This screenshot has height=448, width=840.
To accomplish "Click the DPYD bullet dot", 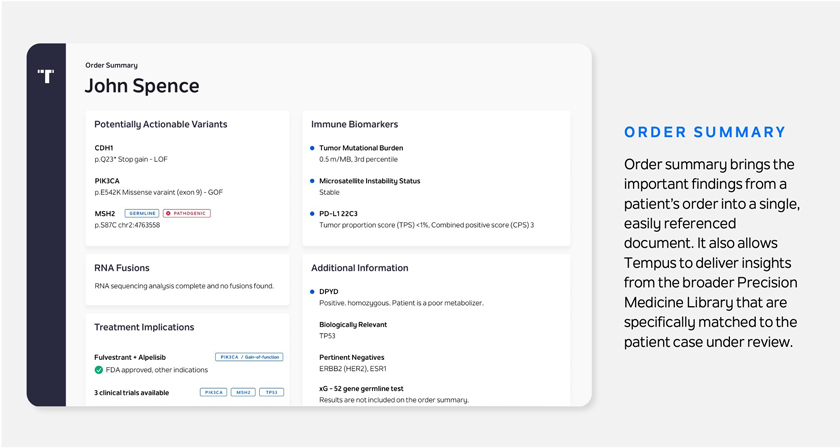I will (312, 292).
